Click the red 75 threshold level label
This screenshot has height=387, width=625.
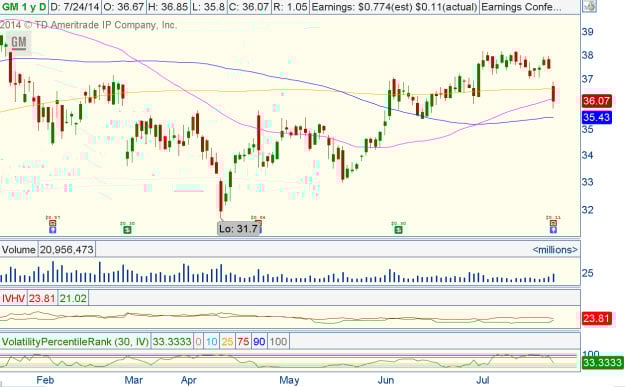tap(243, 342)
